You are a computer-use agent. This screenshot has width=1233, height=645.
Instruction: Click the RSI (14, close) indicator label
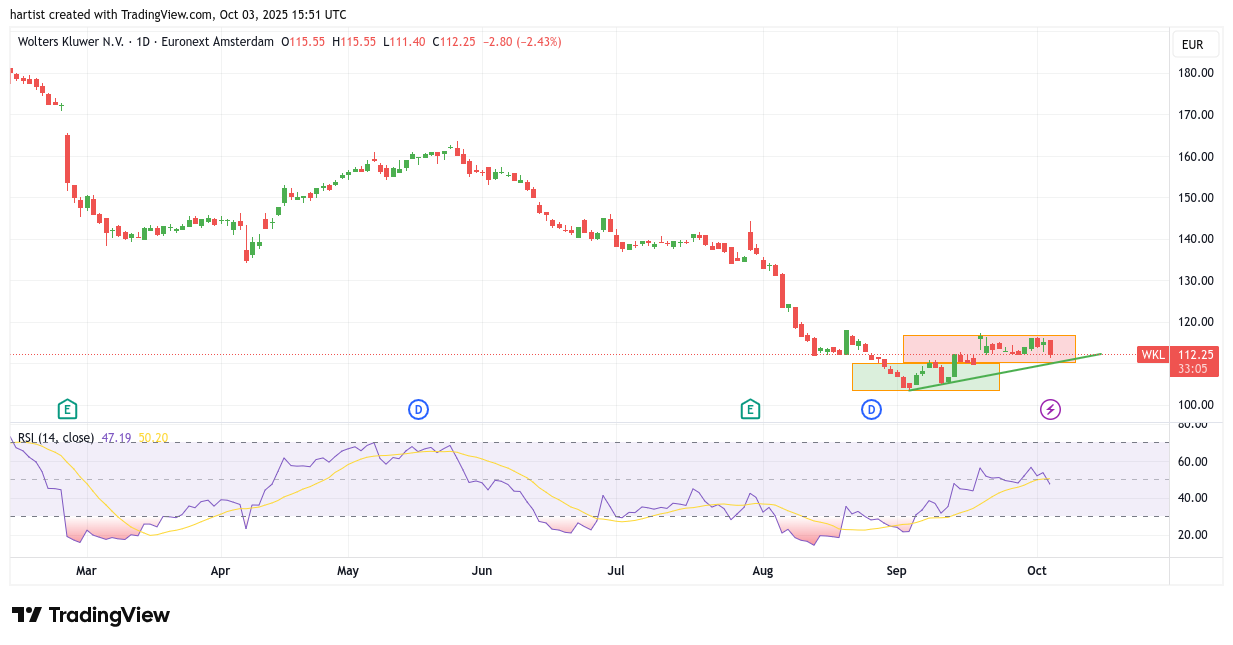point(56,438)
